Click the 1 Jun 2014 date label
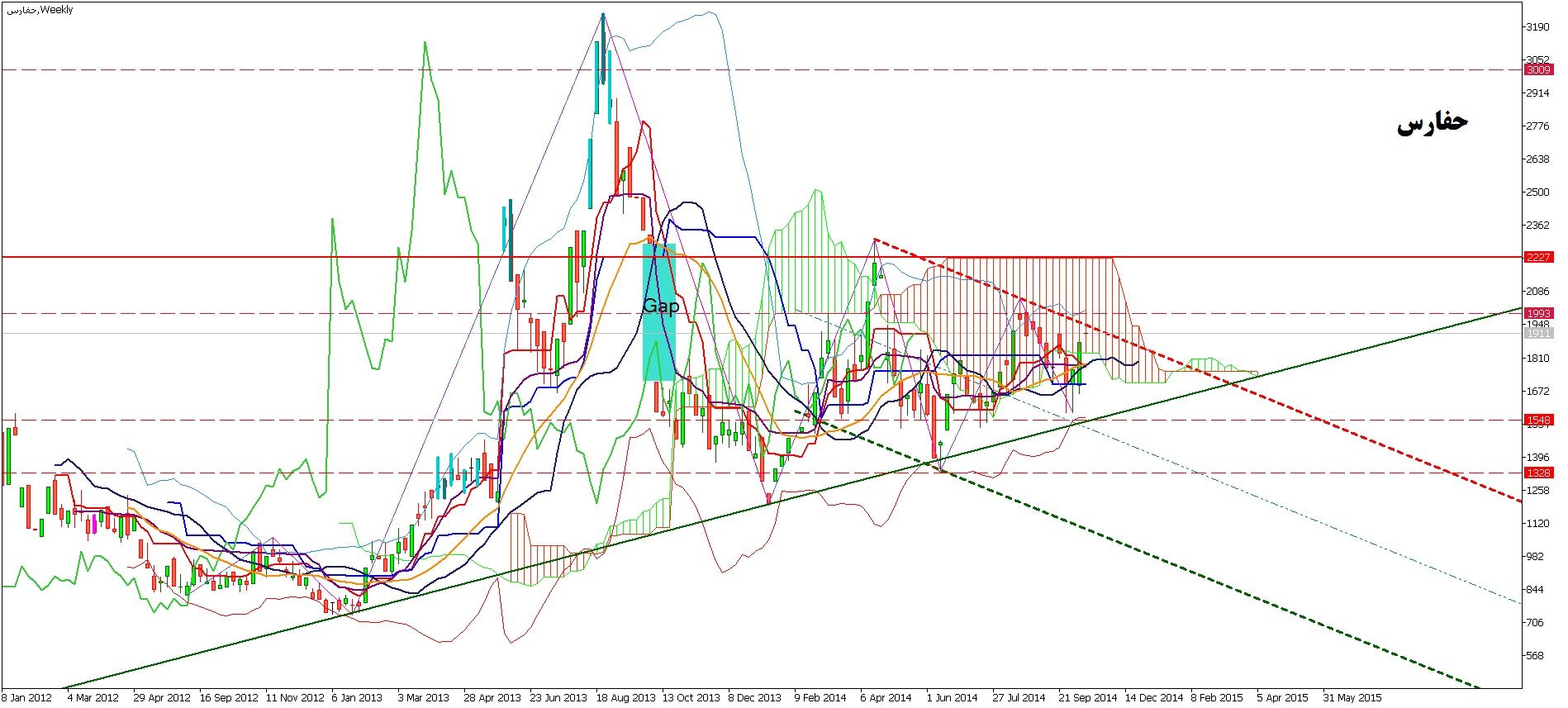 tap(952, 697)
